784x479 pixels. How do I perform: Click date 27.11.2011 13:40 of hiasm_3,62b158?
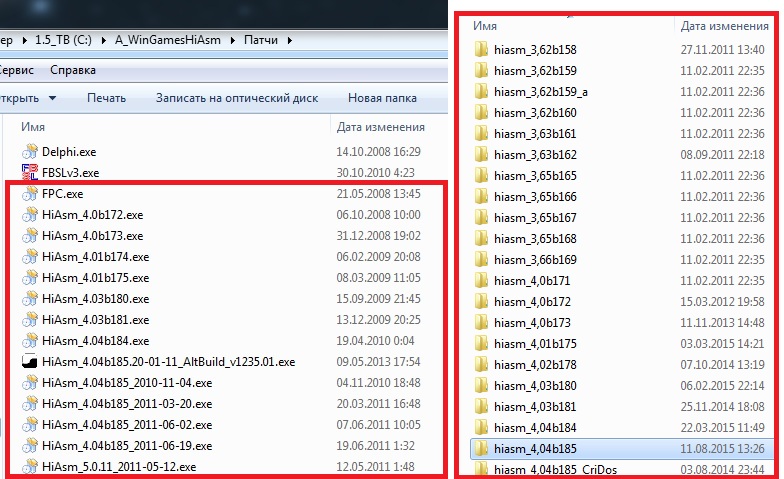[722, 50]
